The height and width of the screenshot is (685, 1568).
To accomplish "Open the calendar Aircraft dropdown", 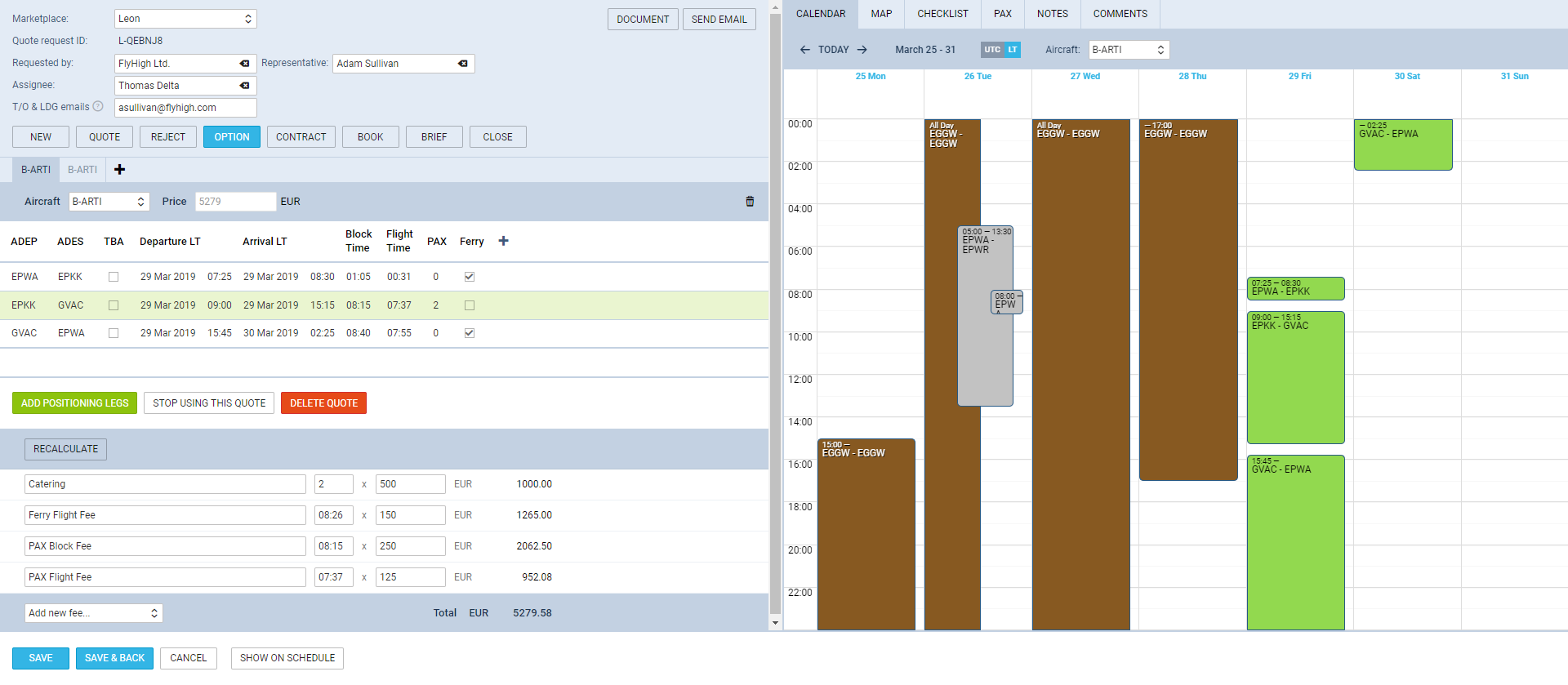I will 1129,50.
